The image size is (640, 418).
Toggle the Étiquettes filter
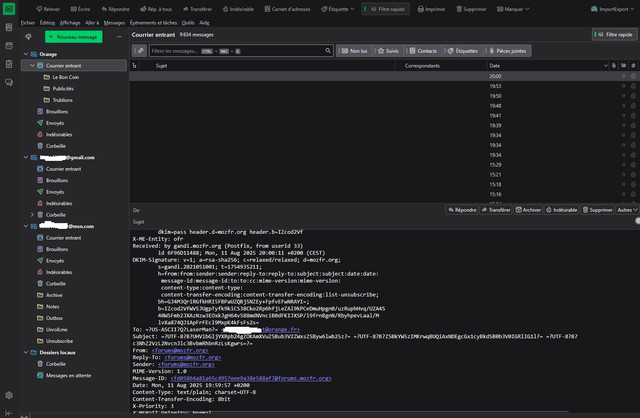click(x=462, y=51)
